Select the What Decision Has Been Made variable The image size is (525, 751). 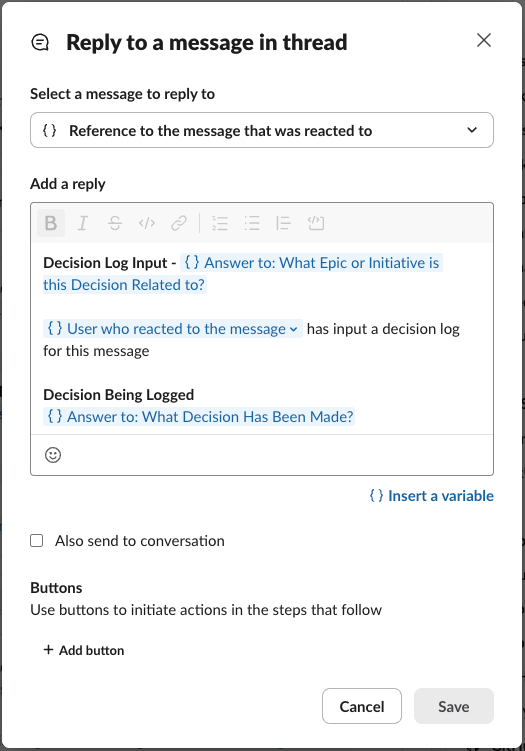pos(199,417)
